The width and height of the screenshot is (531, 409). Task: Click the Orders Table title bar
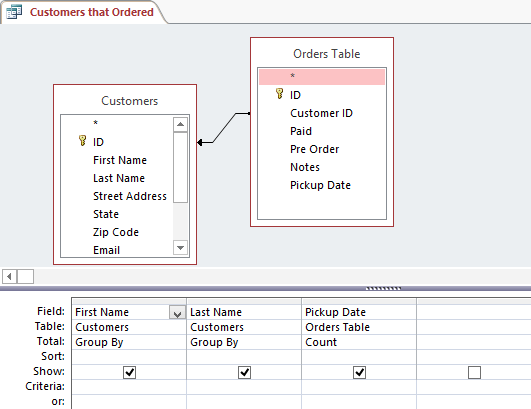pyautogui.click(x=322, y=53)
